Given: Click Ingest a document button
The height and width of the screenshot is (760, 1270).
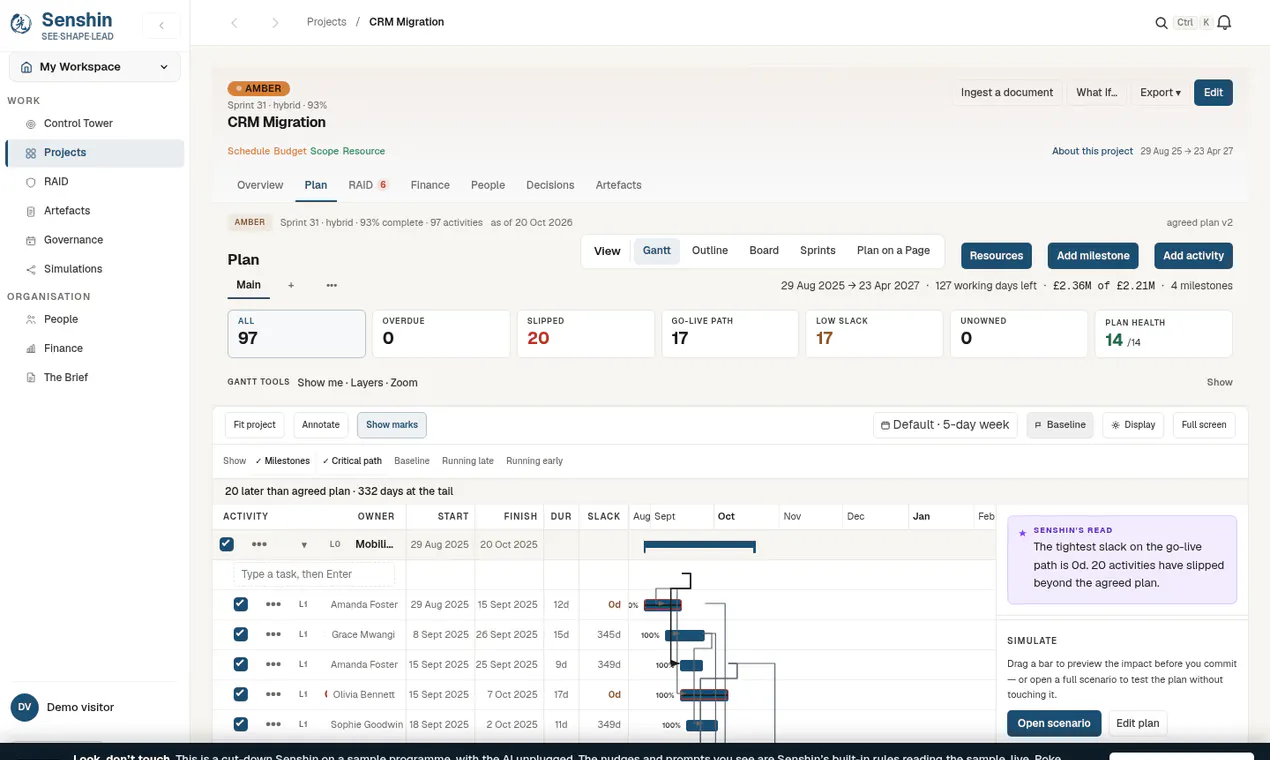Looking at the screenshot, I should [1007, 92].
